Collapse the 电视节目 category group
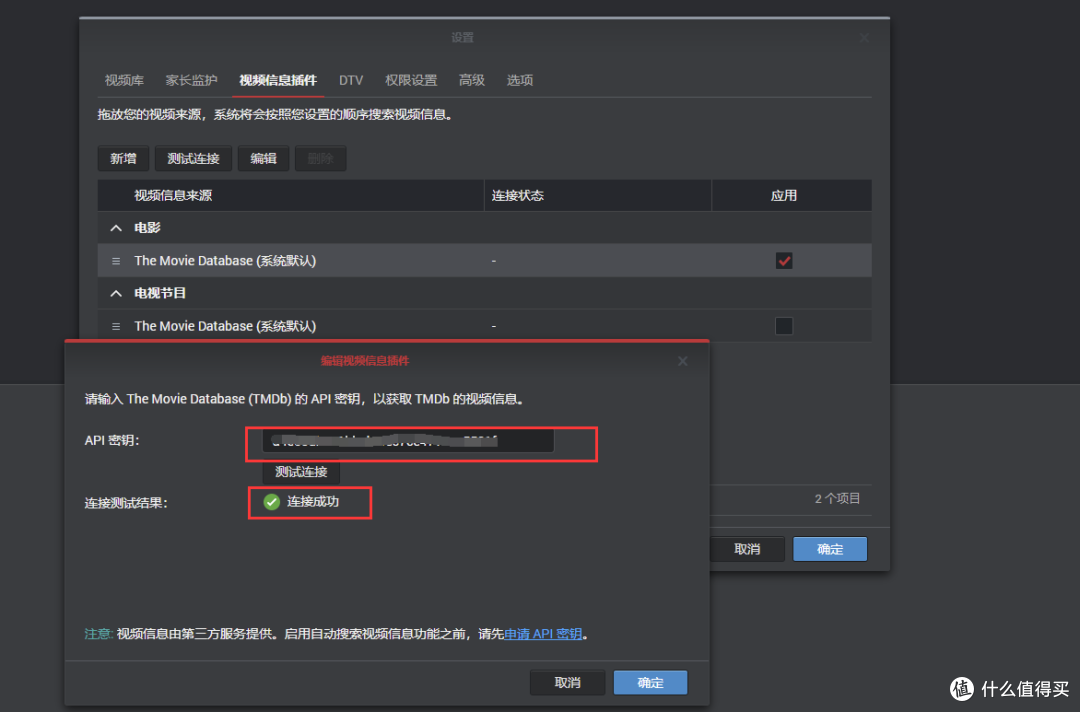The image size is (1080, 712). click(x=116, y=293)
